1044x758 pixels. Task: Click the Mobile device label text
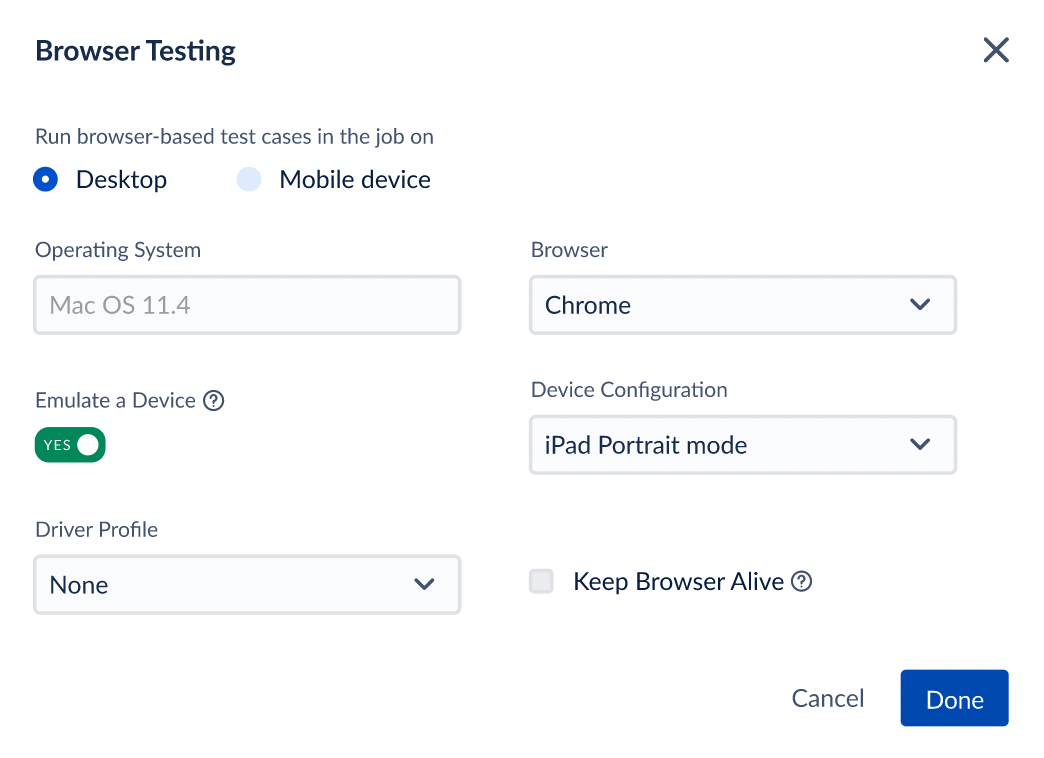355,180
